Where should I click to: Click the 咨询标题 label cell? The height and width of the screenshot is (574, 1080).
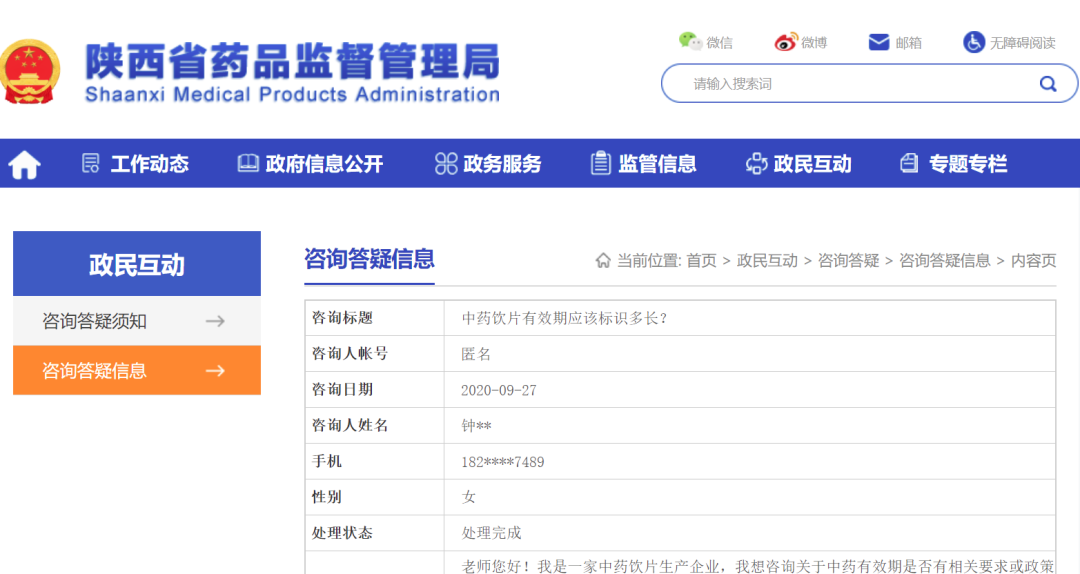375,318
